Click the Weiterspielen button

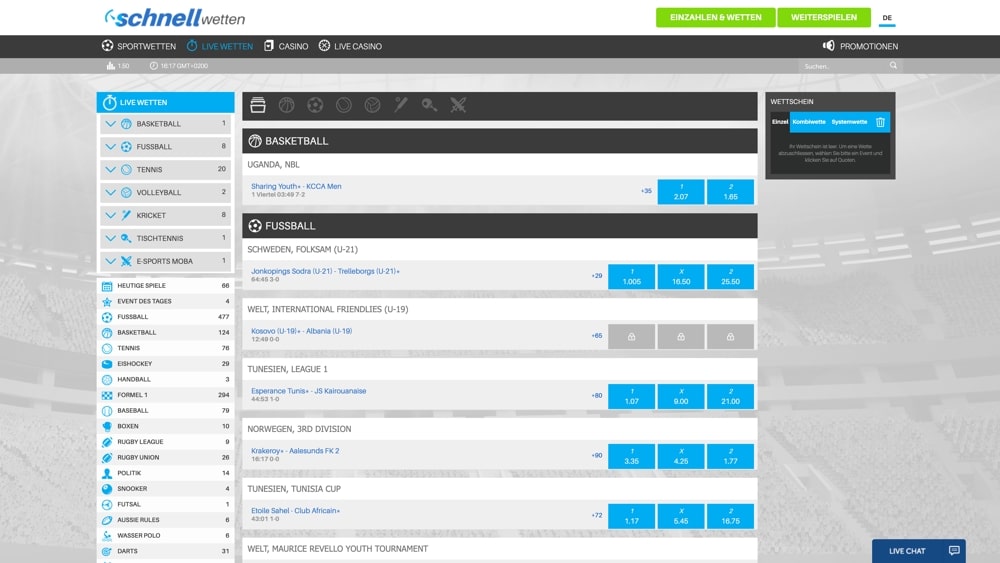[824, 17]
